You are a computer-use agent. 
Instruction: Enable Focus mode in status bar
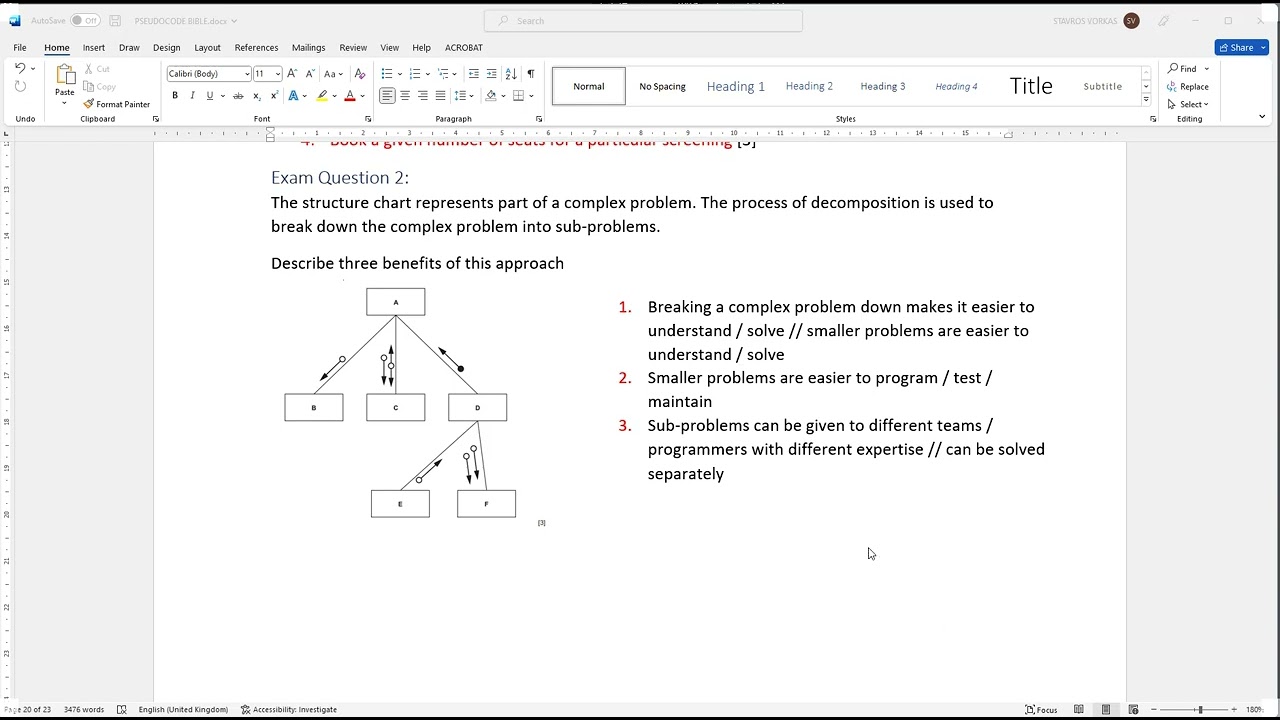[1041, 710]
